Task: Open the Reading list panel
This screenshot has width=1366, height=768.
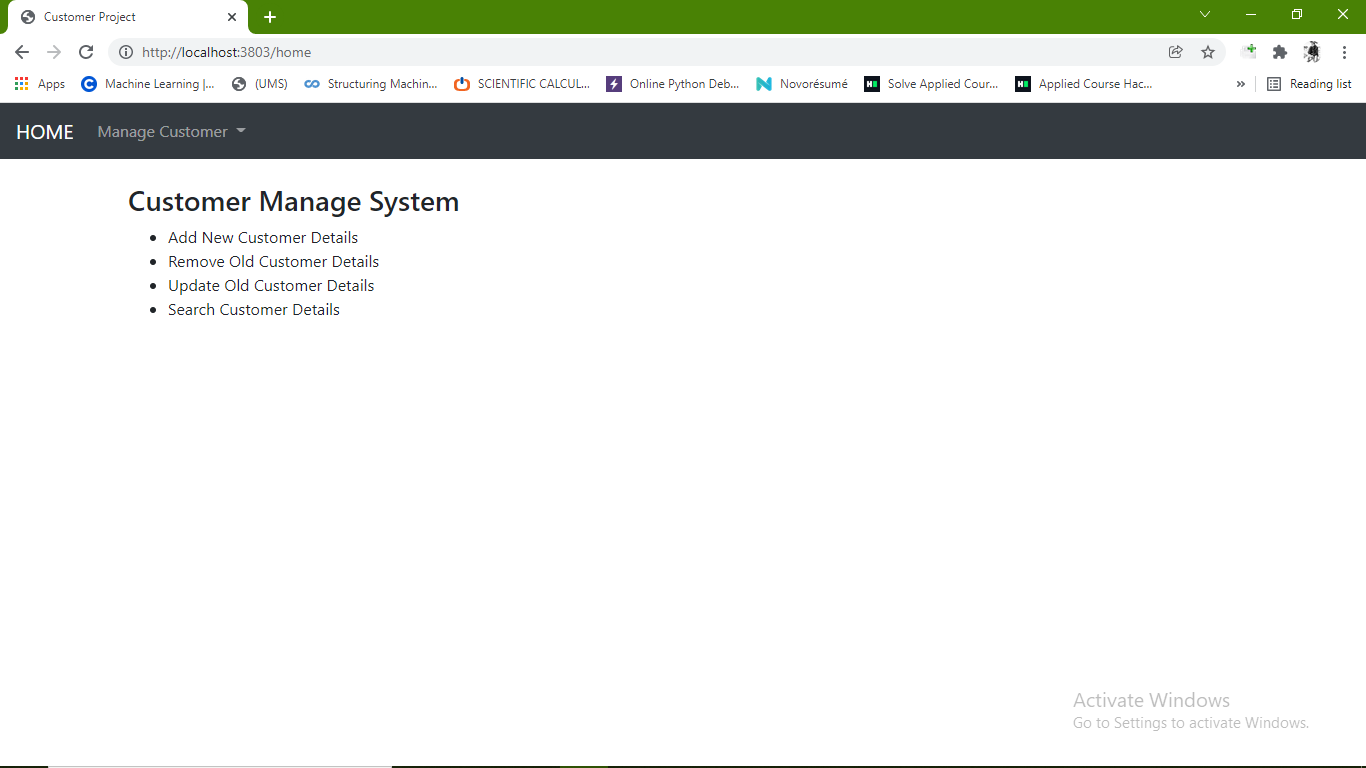Action: point(1309,84)
